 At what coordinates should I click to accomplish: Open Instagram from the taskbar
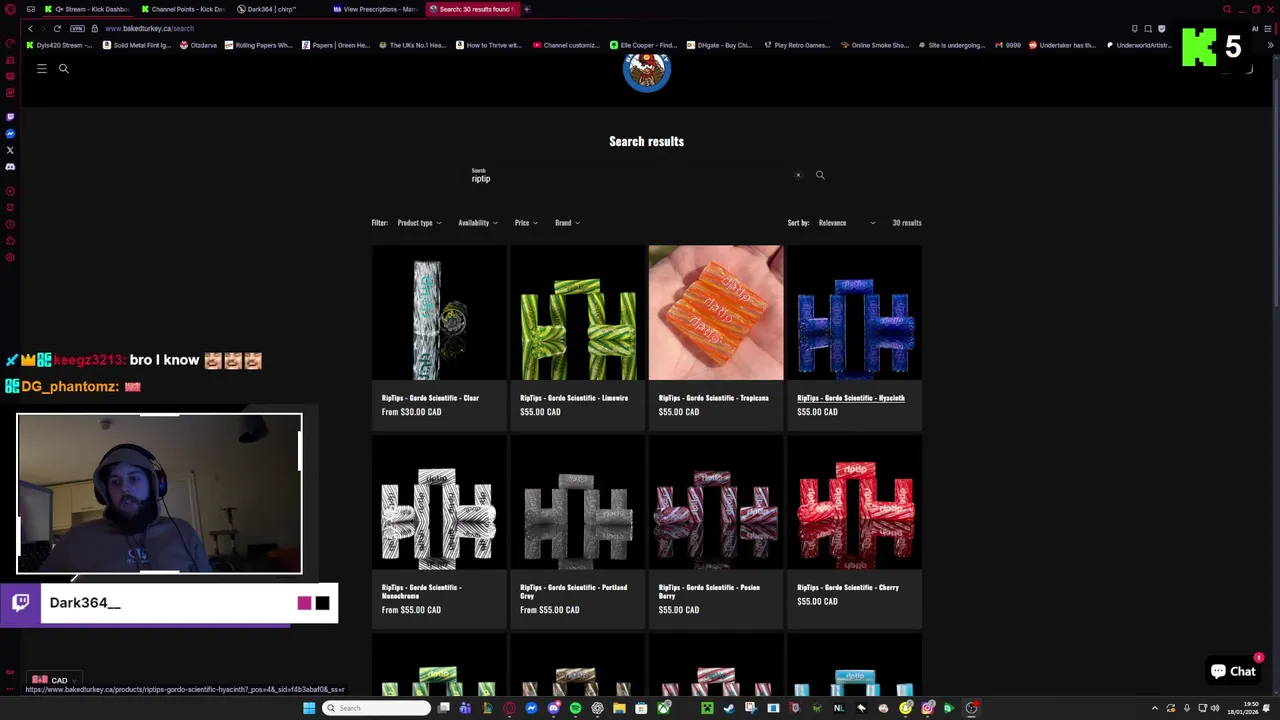click(927, 708)
